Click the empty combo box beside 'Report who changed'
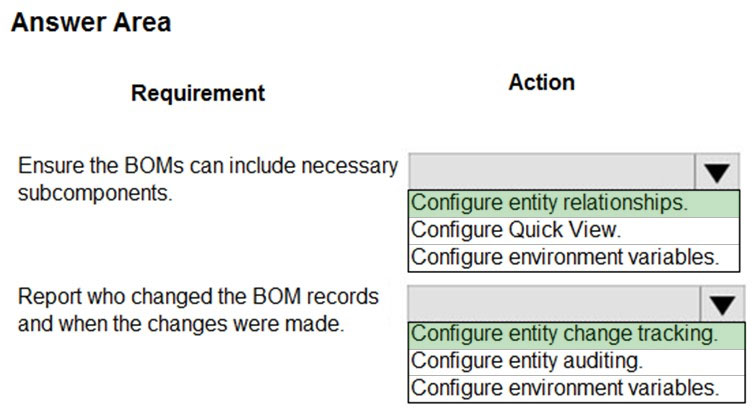This screenshot has width=754, height=413. pyautogui.click(x=554, y=304)
